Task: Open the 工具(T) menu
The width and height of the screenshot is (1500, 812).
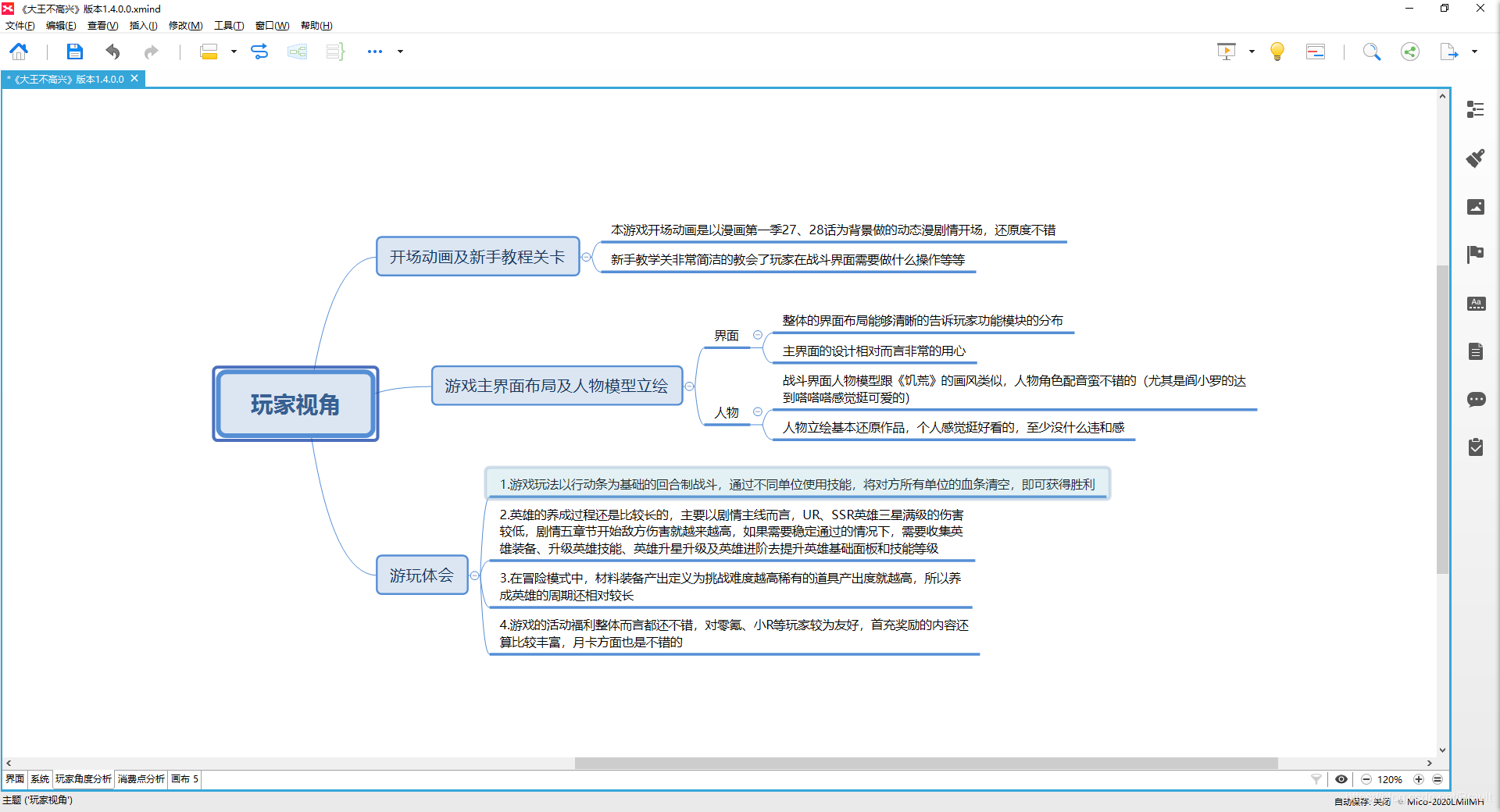Action: tap(229, 26)
